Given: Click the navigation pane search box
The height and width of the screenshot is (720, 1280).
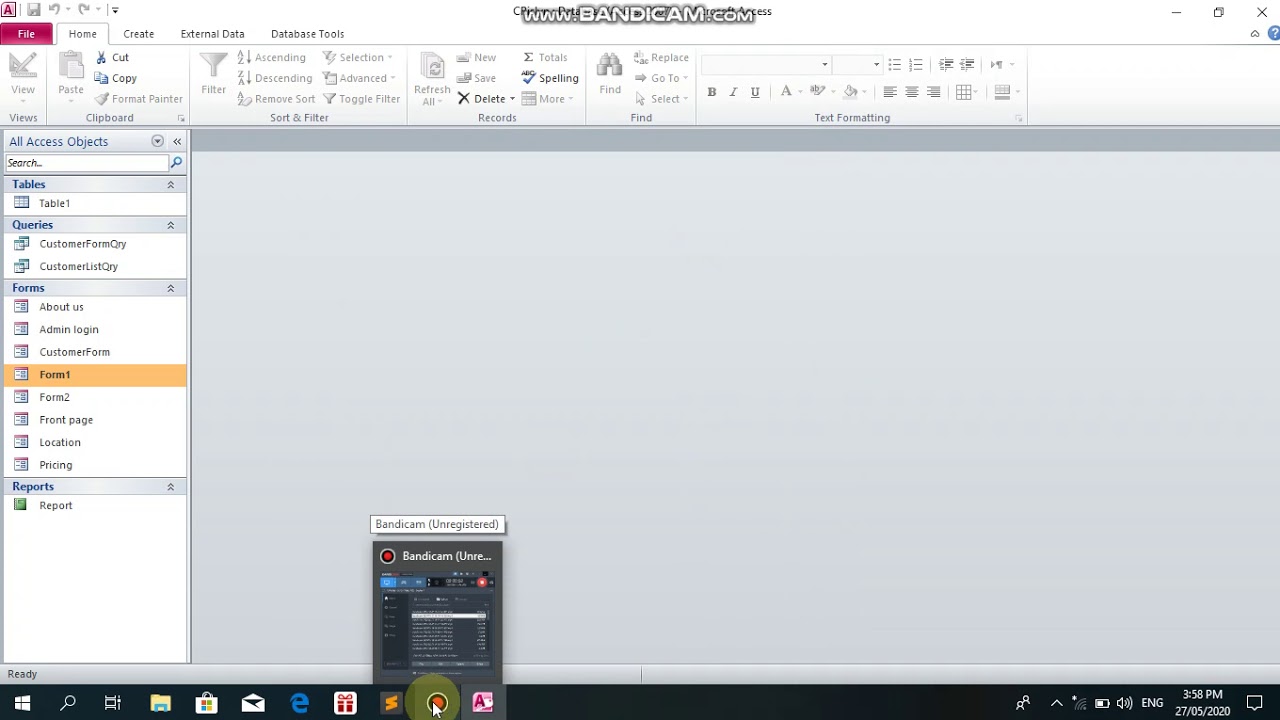Looking at the screenshot, I should coord(87,162).
